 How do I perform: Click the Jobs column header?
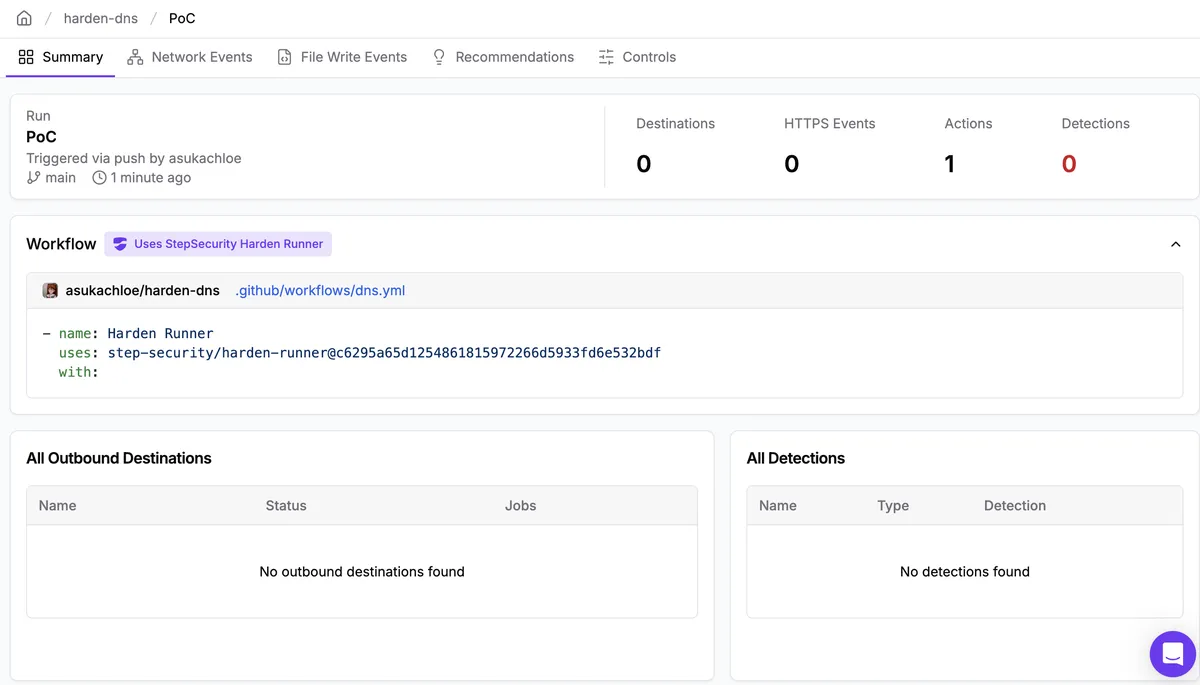pos(520,505)
